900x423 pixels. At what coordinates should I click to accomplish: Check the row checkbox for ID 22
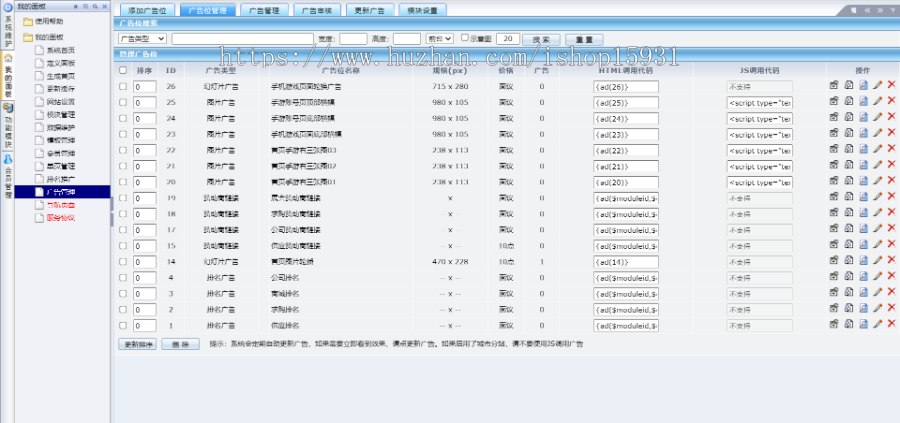[123, 150]
